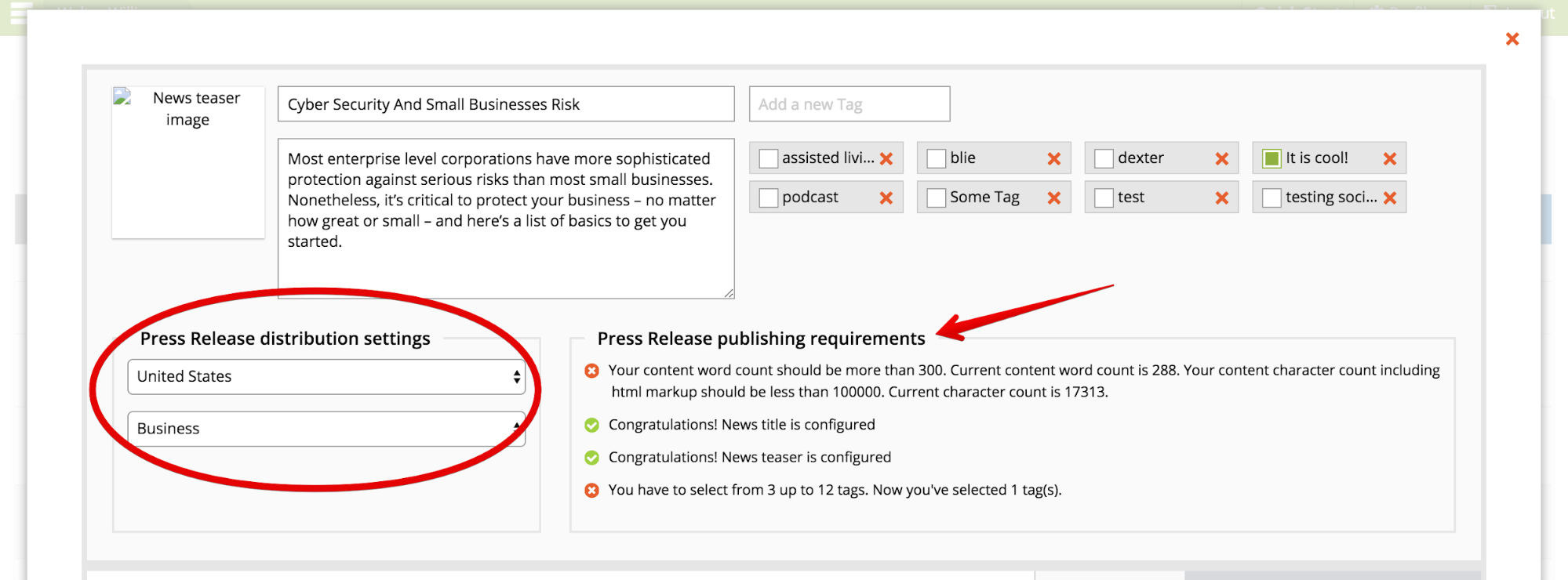Viewport: 1568px width, 580px height.
Task: Click the news title input field
Action: pos(506,104)
